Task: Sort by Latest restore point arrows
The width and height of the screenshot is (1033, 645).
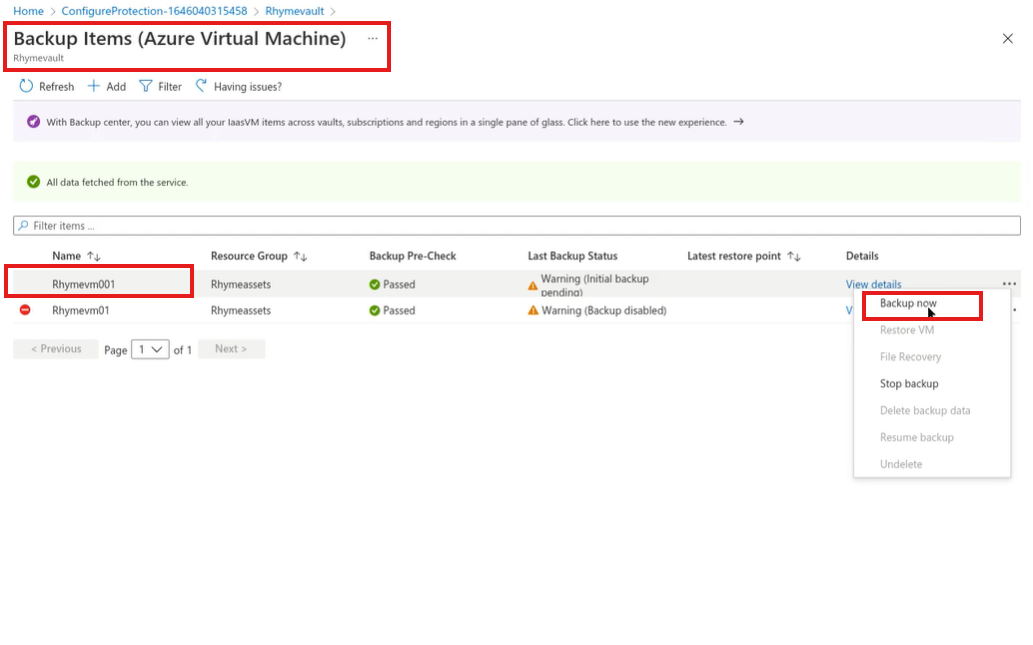Action: pos(794,256)
